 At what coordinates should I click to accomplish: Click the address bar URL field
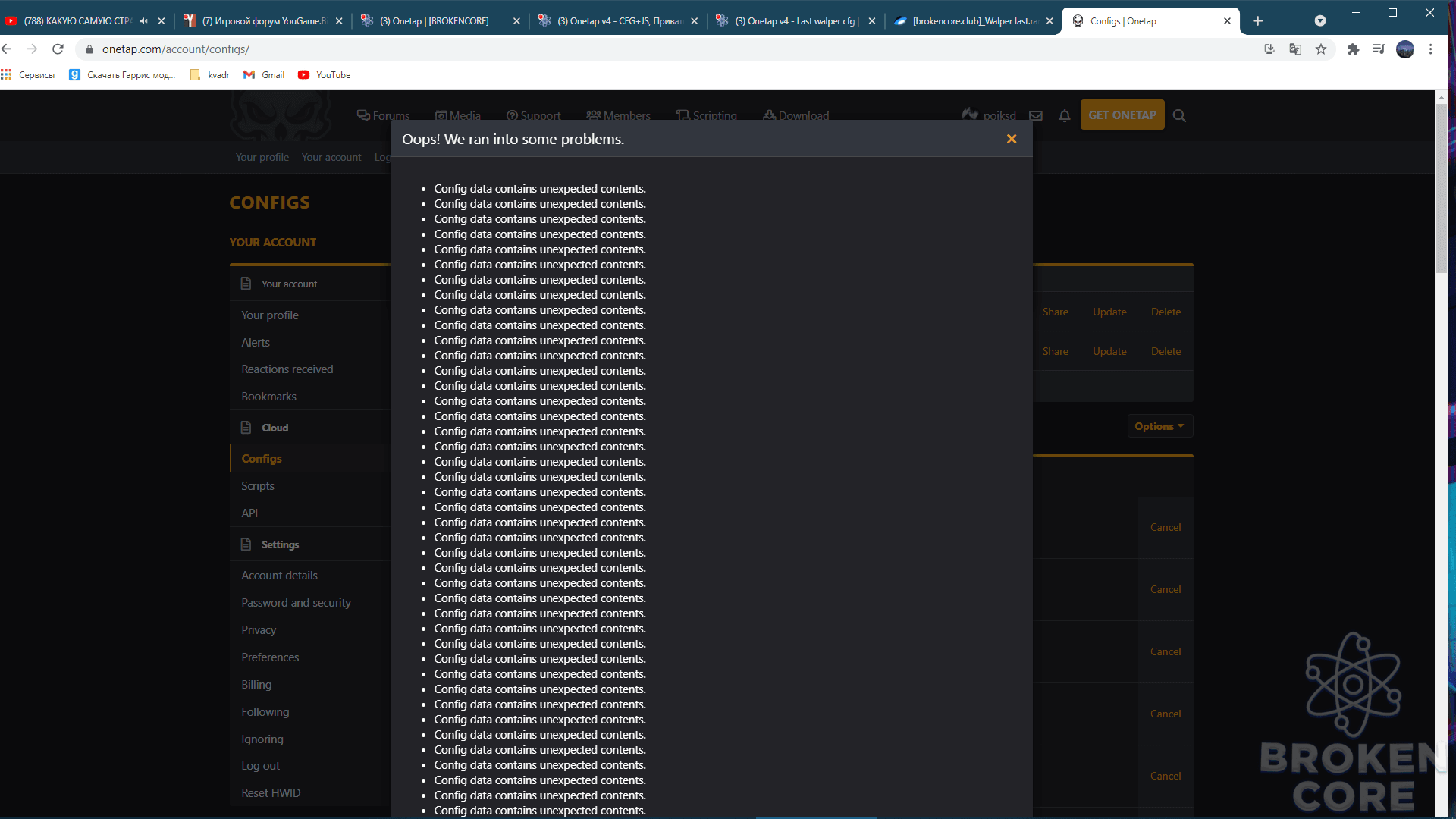667,49
